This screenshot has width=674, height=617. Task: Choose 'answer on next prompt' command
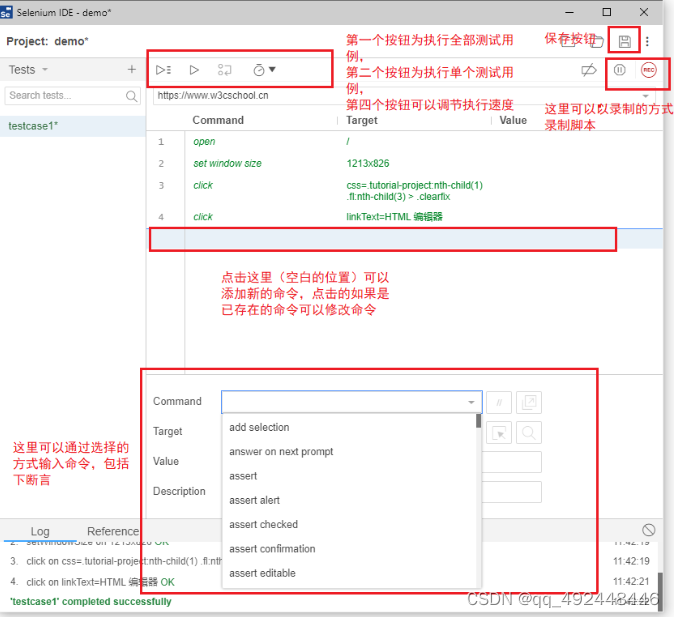point(349,451)
